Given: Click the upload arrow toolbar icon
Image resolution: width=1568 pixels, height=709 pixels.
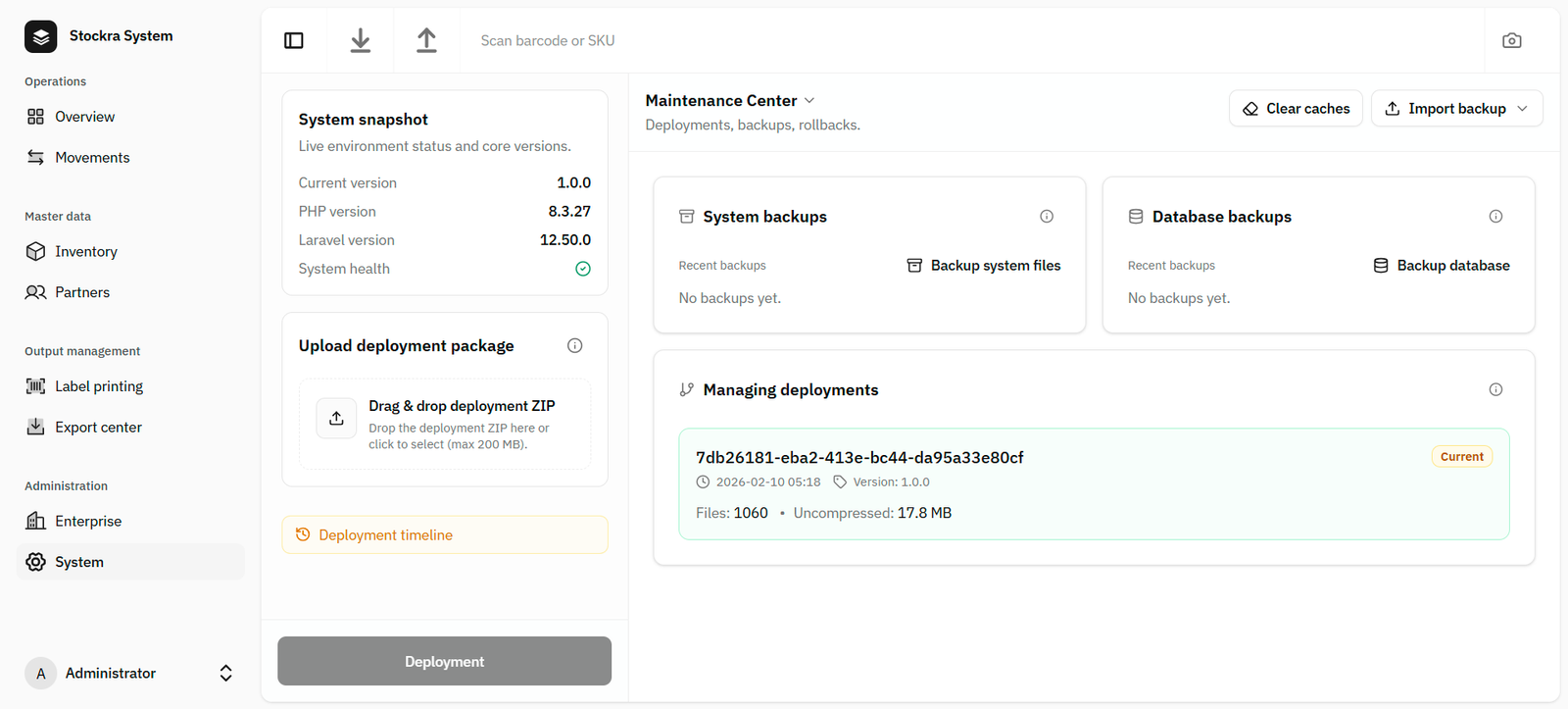Looking at the screenshot, I should 426,40.
